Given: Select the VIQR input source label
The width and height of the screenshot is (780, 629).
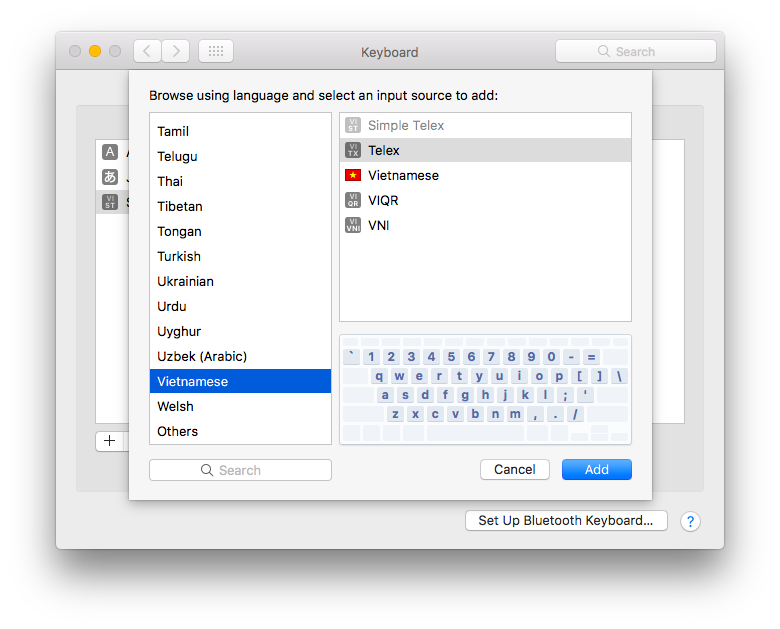Looking at the screenshot, I should click(x=383, y=200).
